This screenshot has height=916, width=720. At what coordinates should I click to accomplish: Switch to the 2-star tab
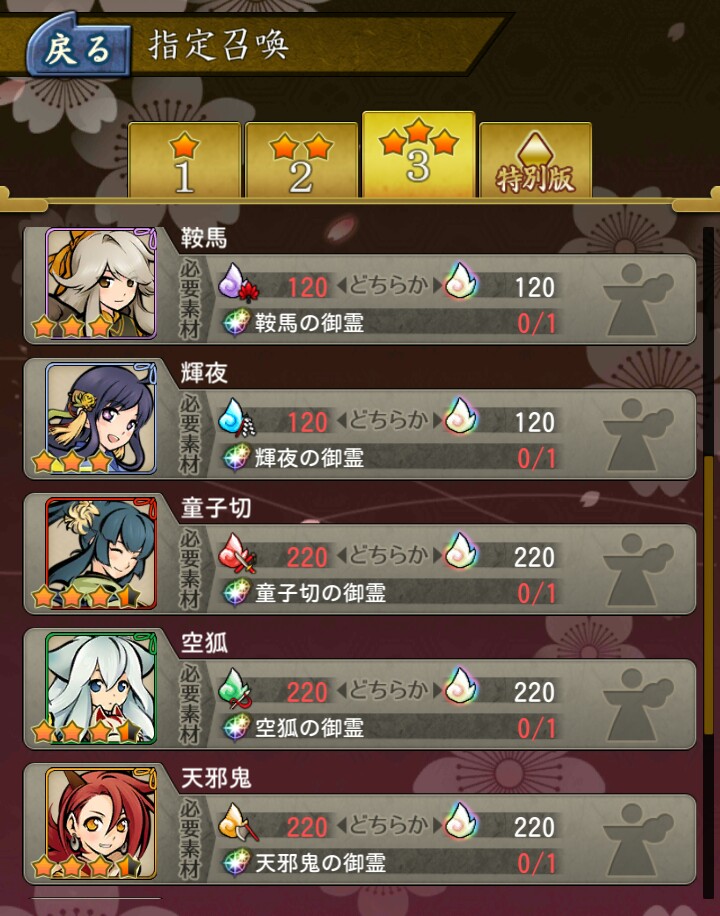[x=301, y=159]
